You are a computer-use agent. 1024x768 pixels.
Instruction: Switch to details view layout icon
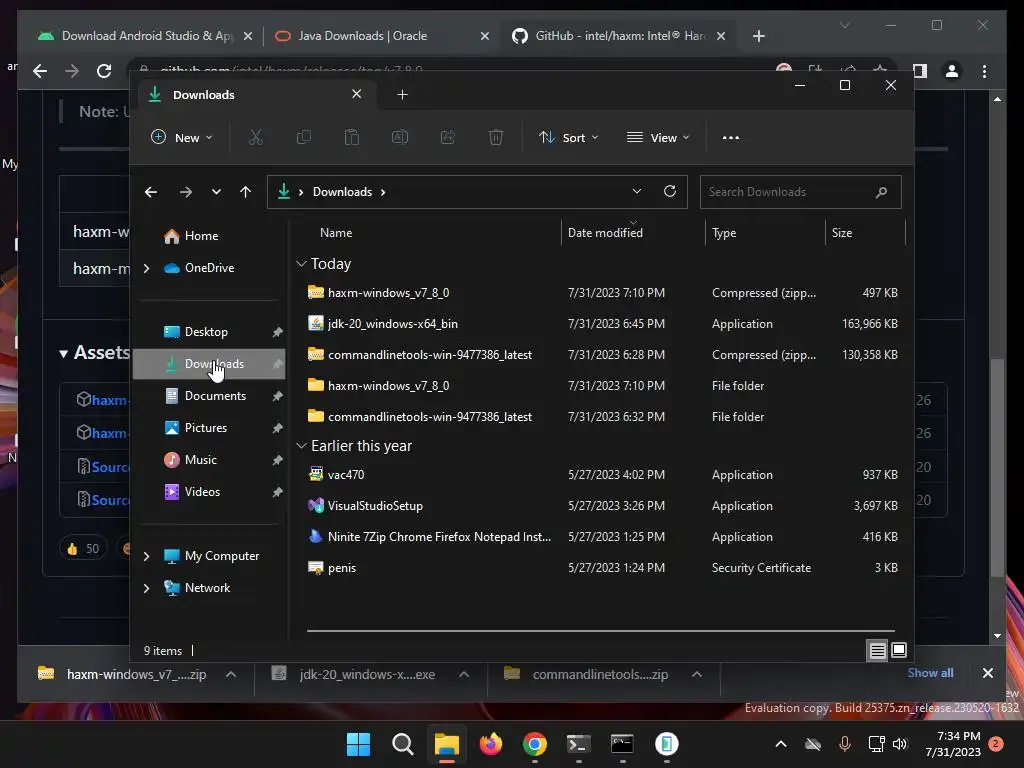(x=877, y=650)
